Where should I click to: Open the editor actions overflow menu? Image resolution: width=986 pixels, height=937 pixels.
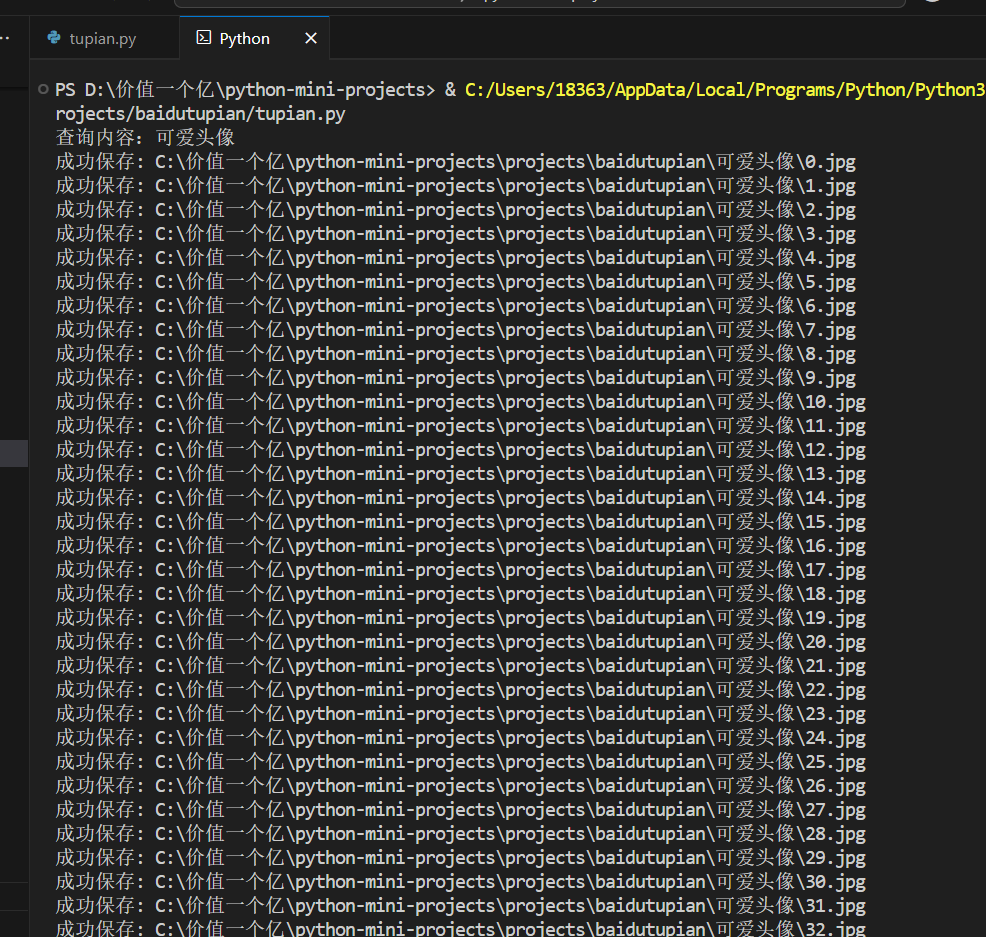(6, 37)
